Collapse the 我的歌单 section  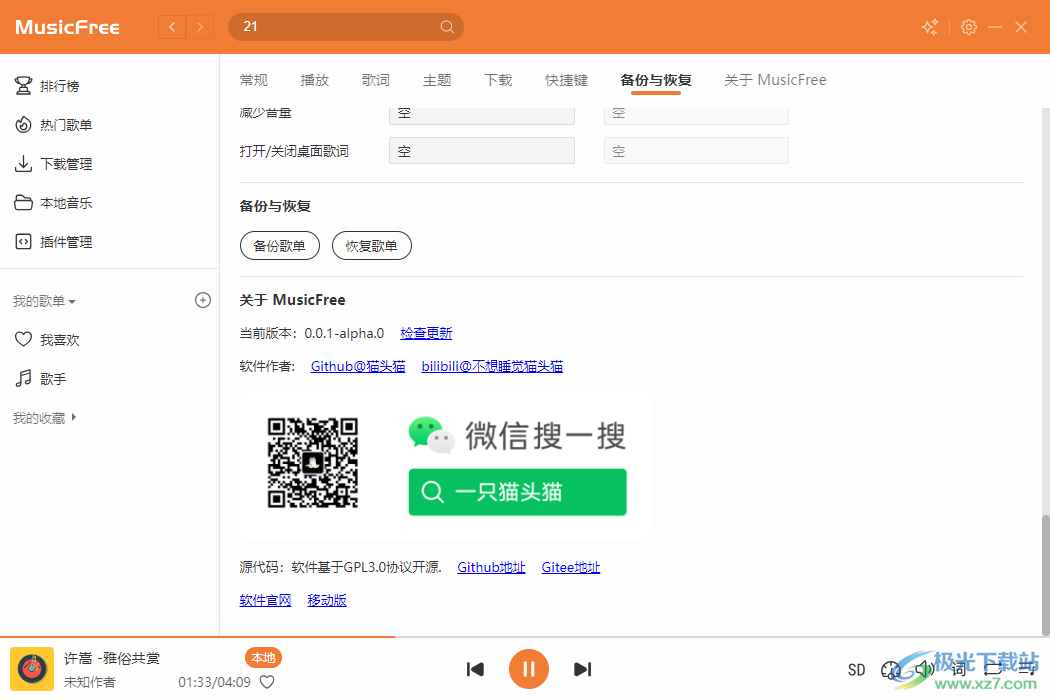tap(44, 301)
